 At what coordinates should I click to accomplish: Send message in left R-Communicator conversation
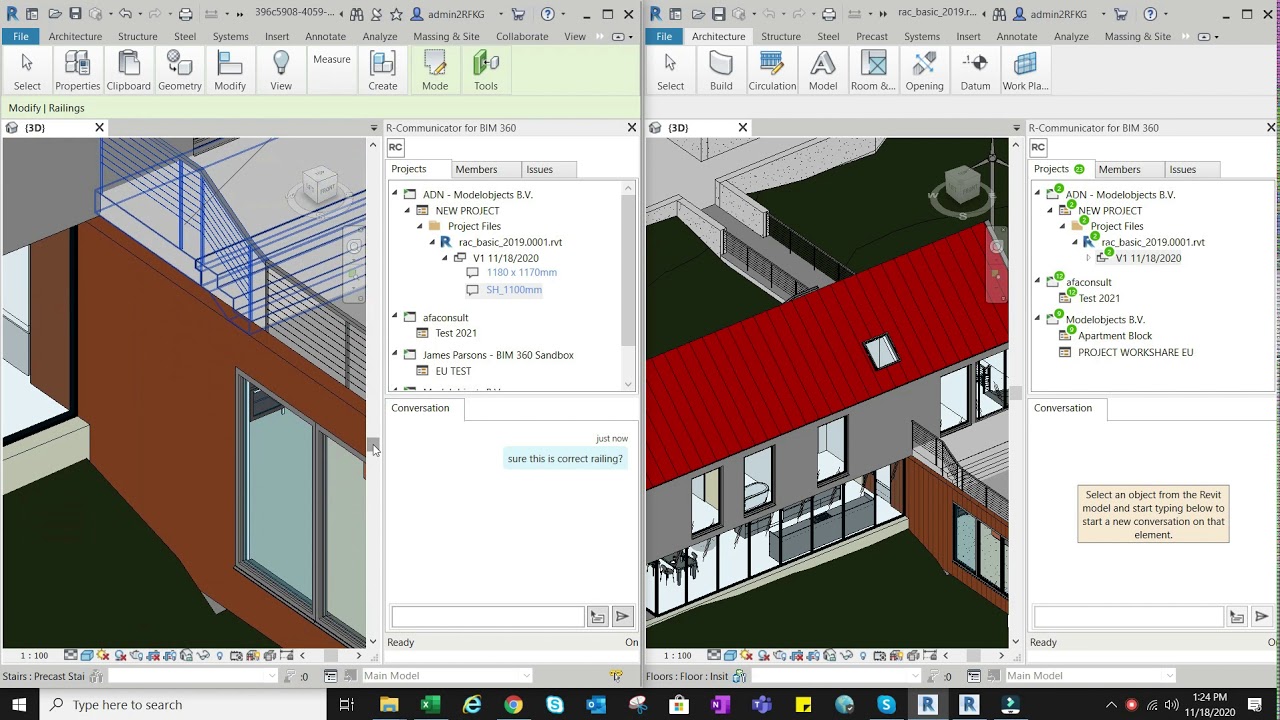click(x=622, y=617)
